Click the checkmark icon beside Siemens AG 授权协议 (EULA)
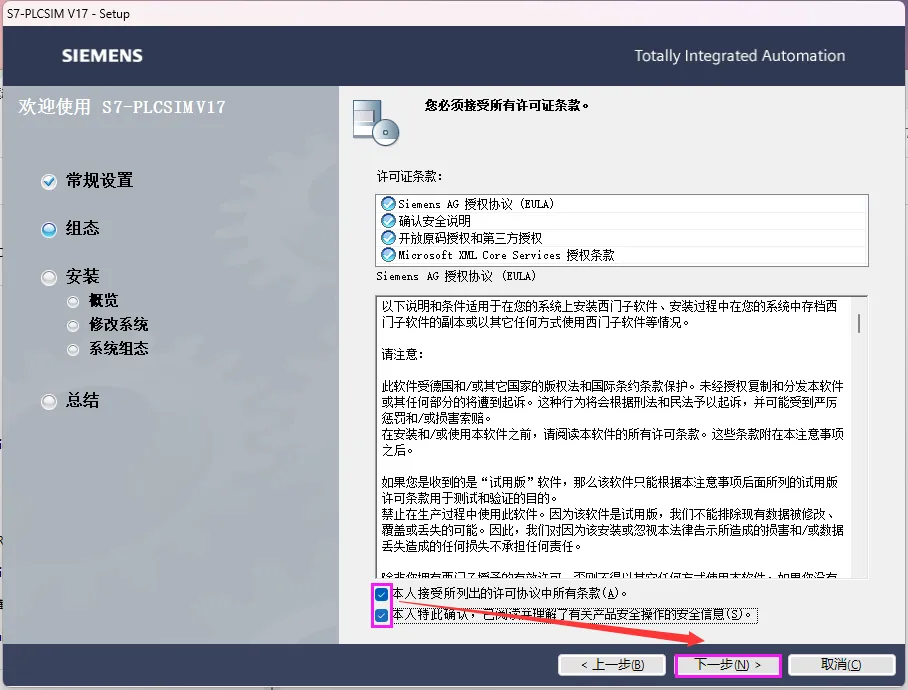The image size is (908, 690). click(388, 204)
